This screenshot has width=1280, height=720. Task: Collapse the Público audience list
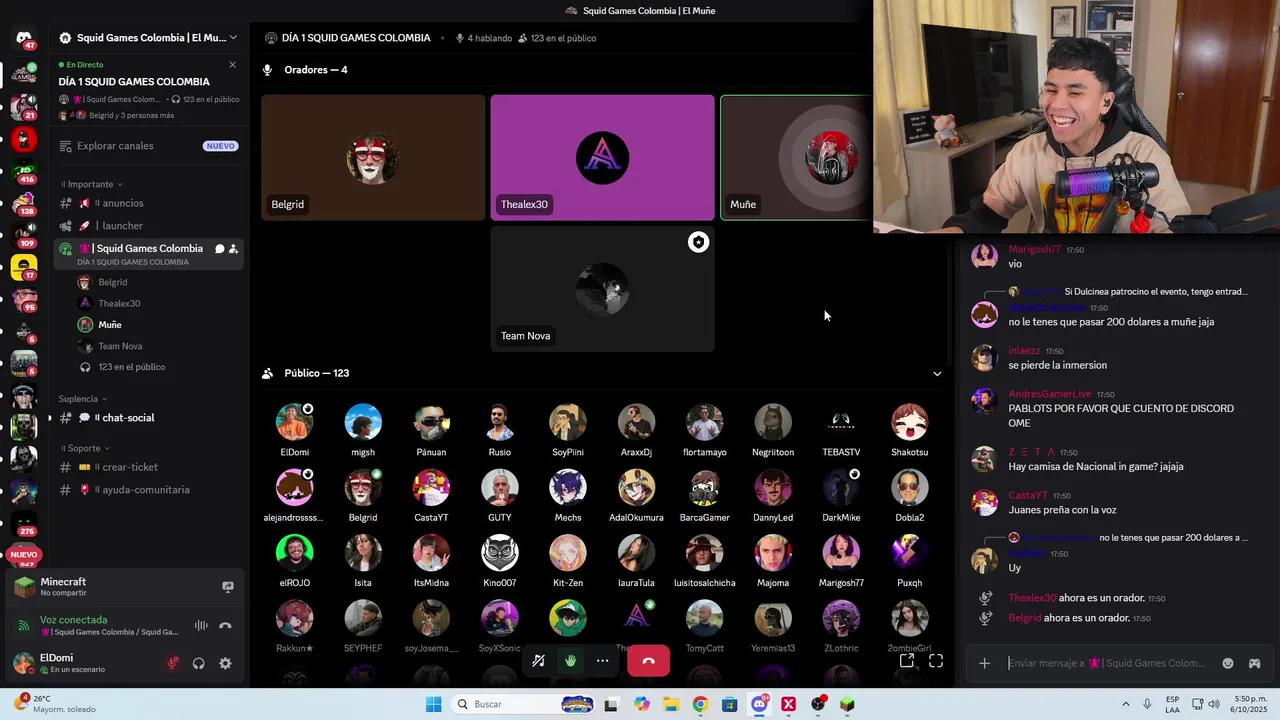(x=937, y=373)
